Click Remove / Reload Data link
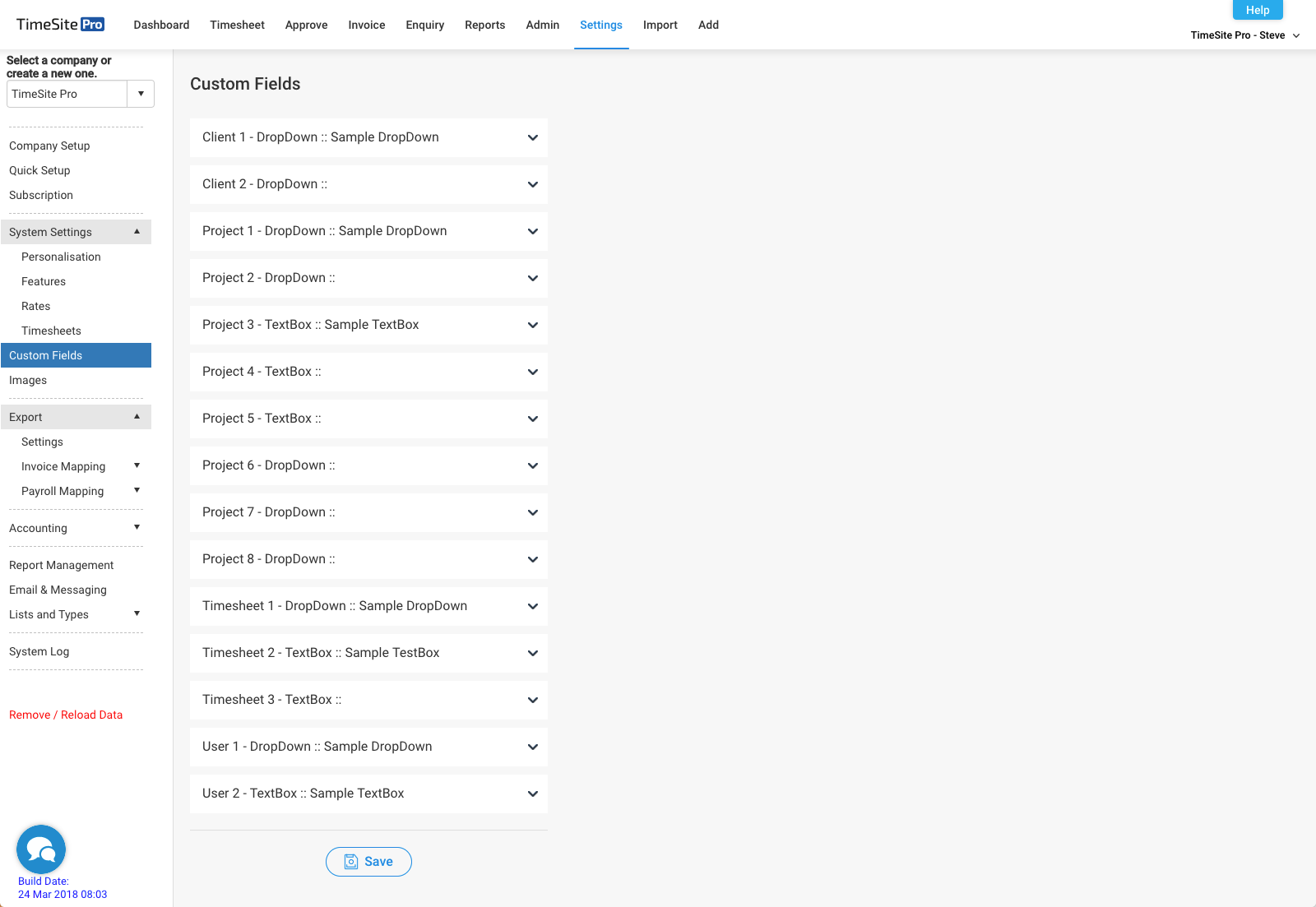The image size is (1316, 907). click(x=66, y=715)
